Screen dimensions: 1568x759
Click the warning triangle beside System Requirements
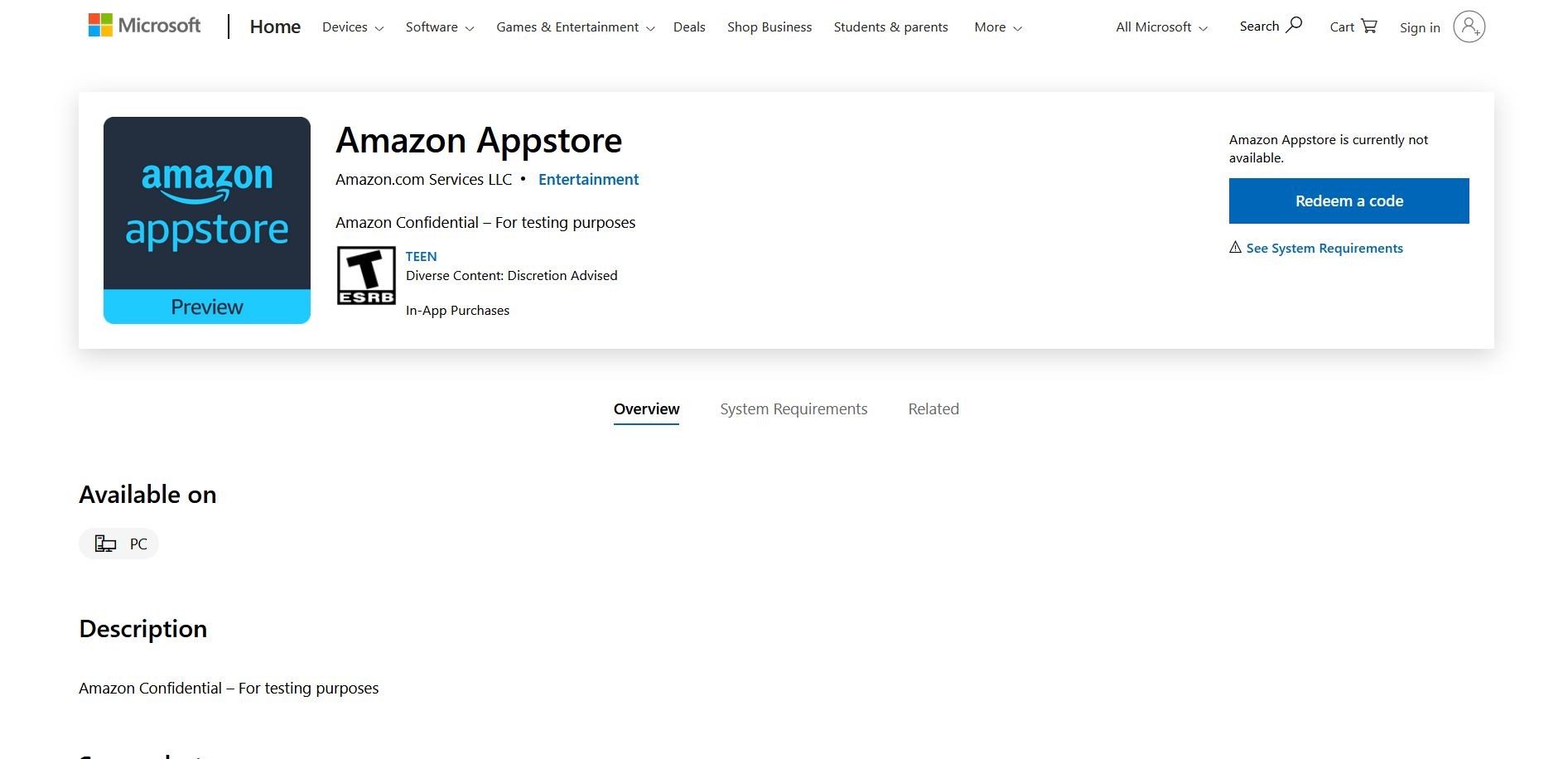pos(1235,247)
